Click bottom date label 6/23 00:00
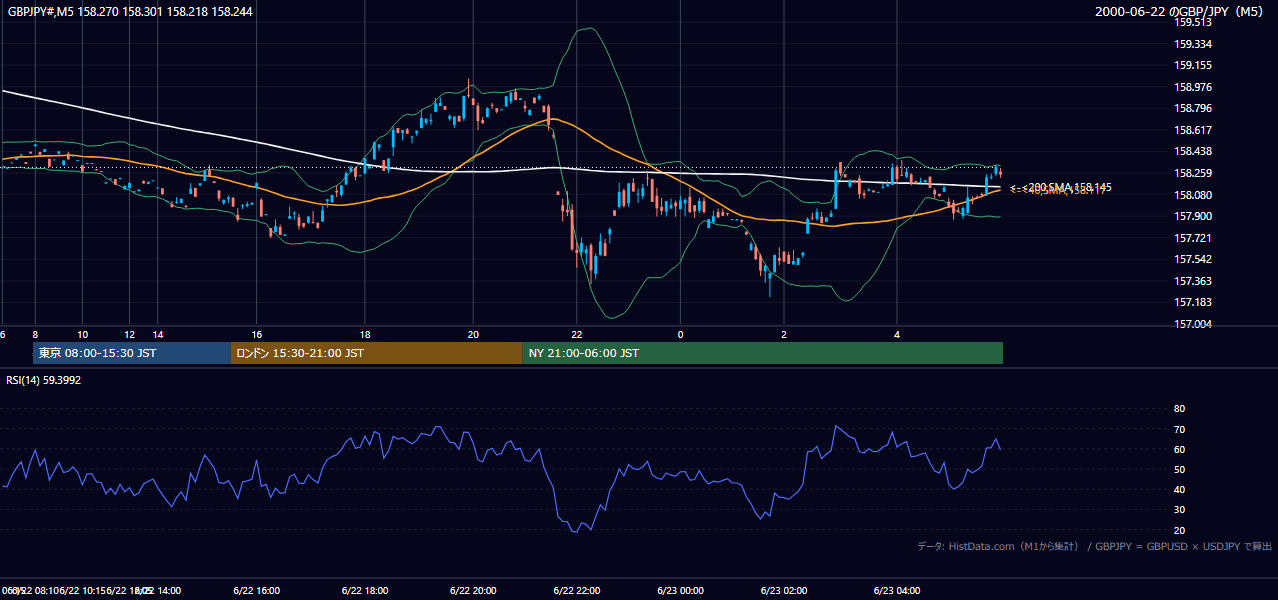The image size is (1278, 600). click(681, 590)
